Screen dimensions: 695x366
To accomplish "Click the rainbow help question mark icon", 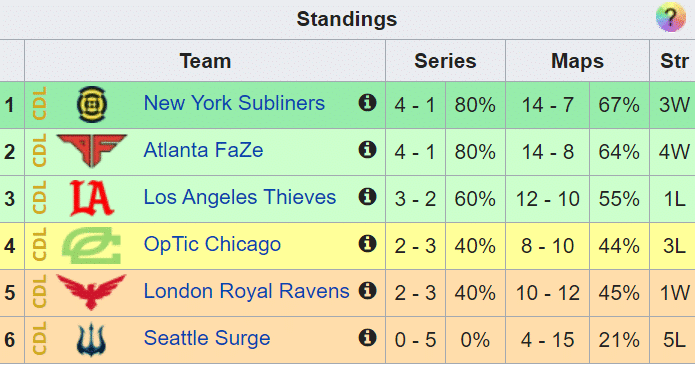I will click(x=671, y=17).
